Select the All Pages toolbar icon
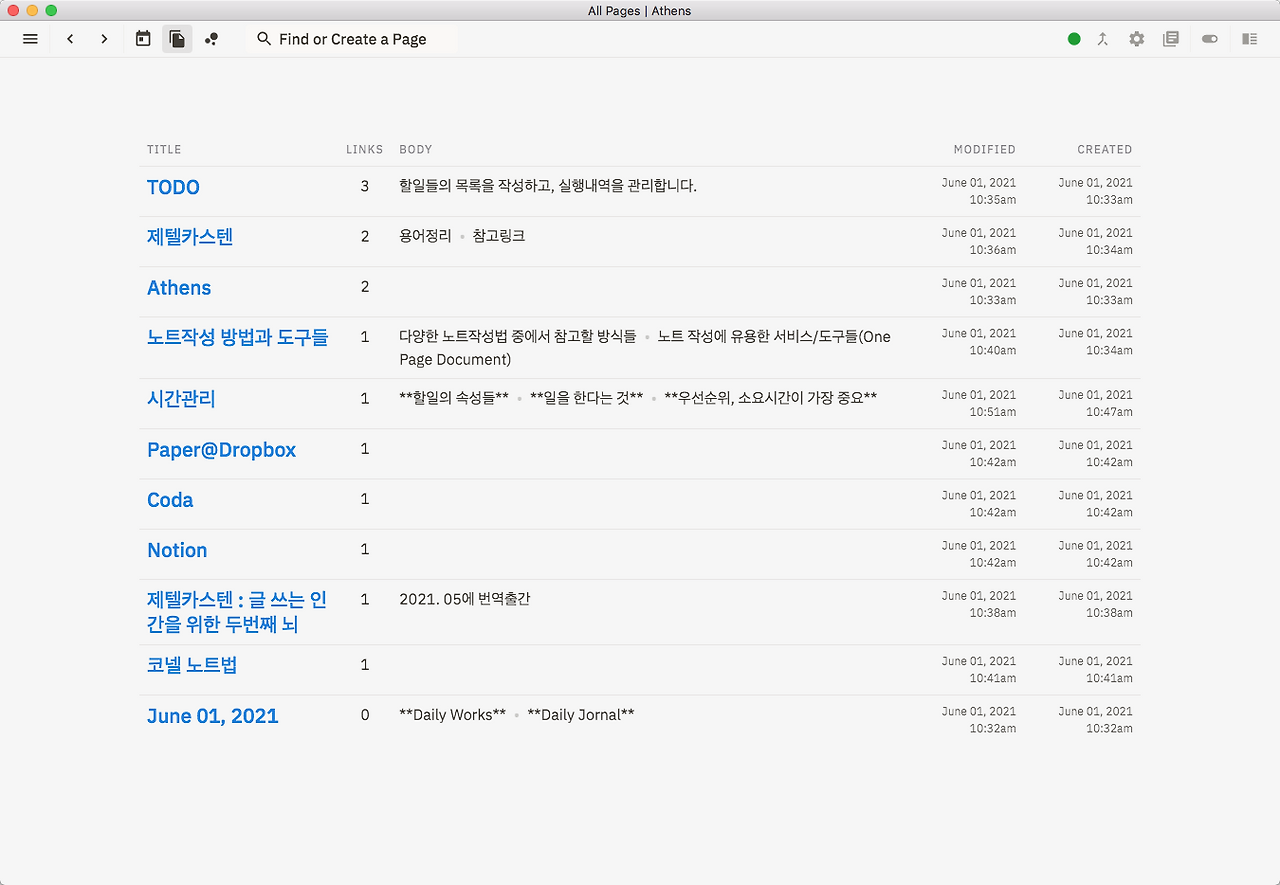 [x=177, y=39]
